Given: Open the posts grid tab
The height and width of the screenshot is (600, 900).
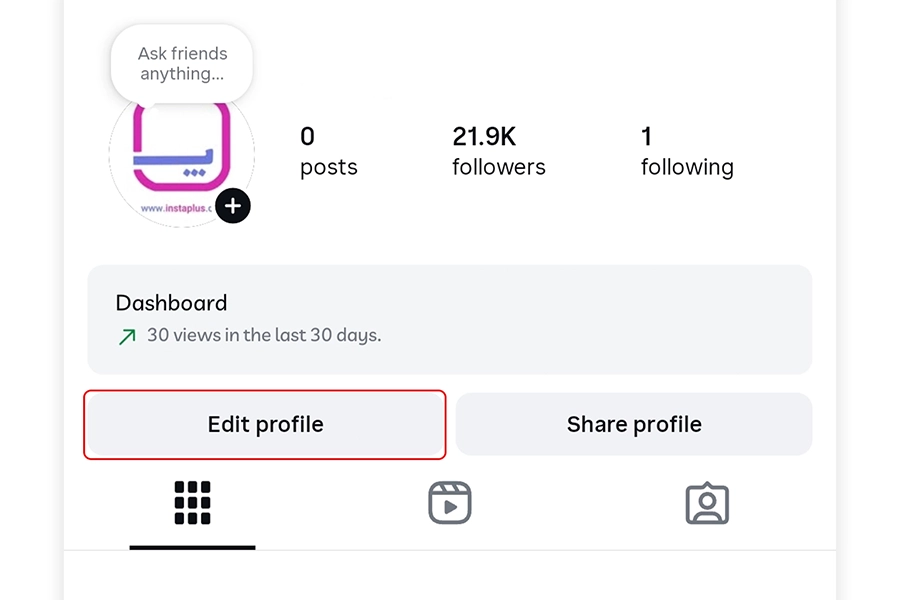Looking at the screenshot, I should coord(192,503).
